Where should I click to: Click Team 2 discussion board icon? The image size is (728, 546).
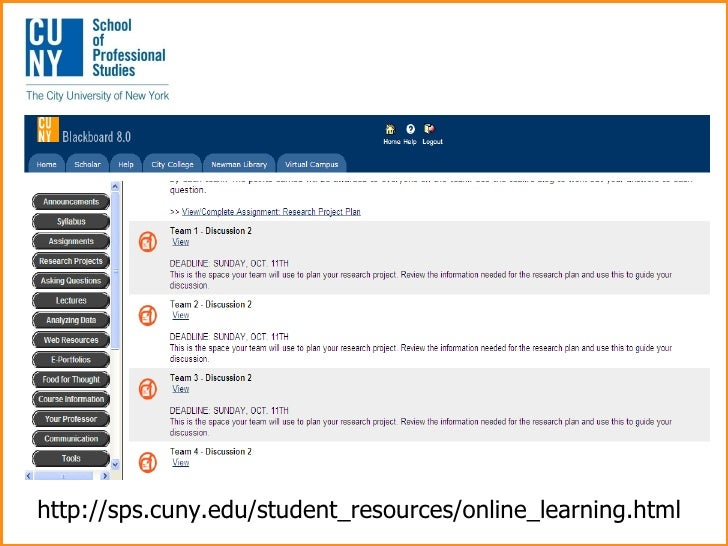point(148,316)
